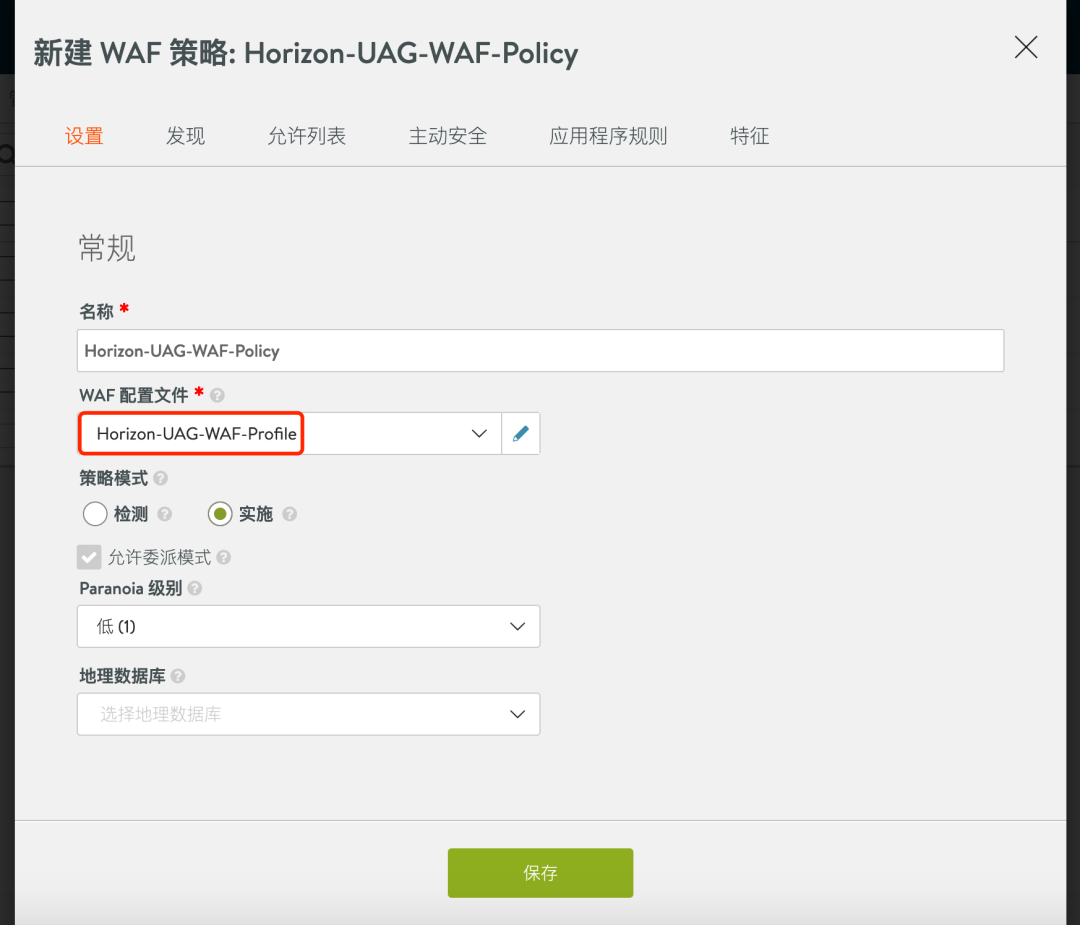
Task: Switch to the 允许列表 tab
Action: pyautogui.click(x=307, y=136)
